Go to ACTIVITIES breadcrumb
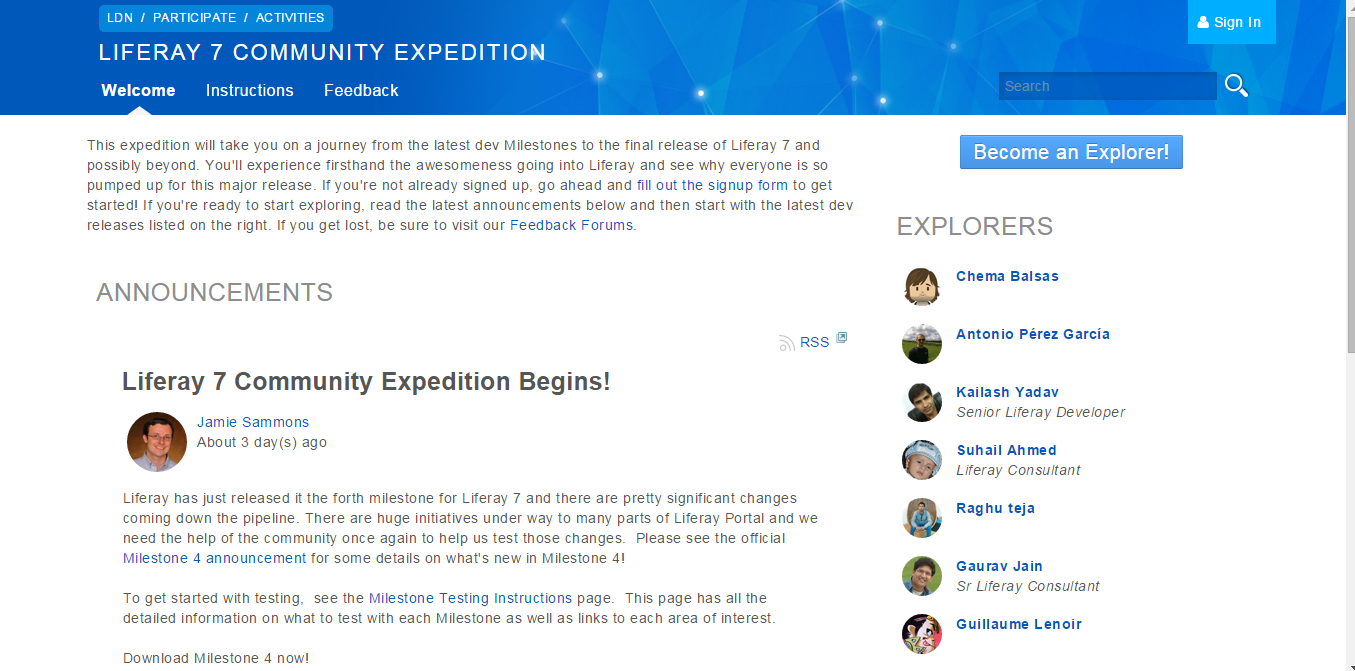The image size is (1355, 671). click(x=290, y=18)
